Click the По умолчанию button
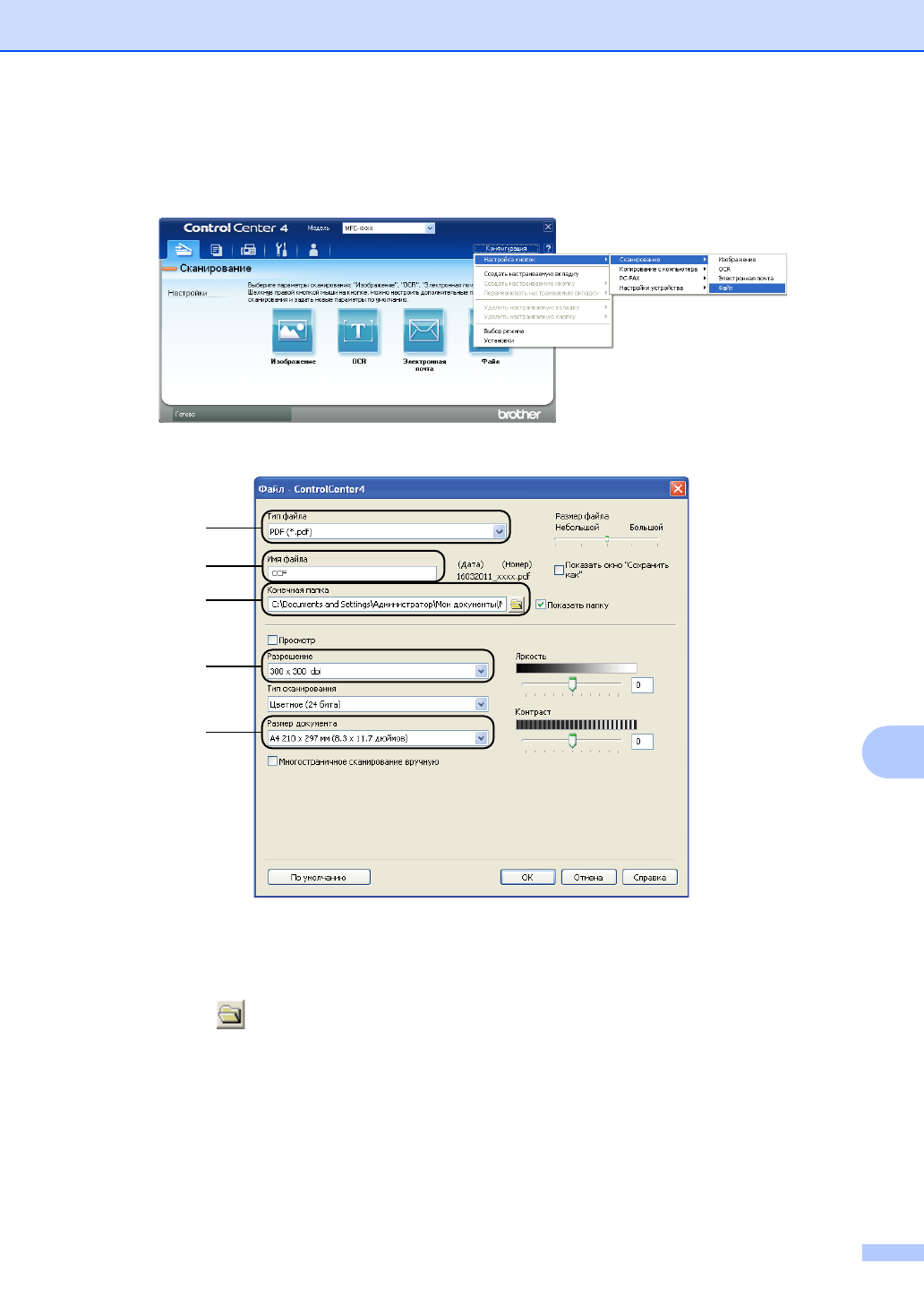This screenshot has width=924, height=1306. [x=319, y=877]
